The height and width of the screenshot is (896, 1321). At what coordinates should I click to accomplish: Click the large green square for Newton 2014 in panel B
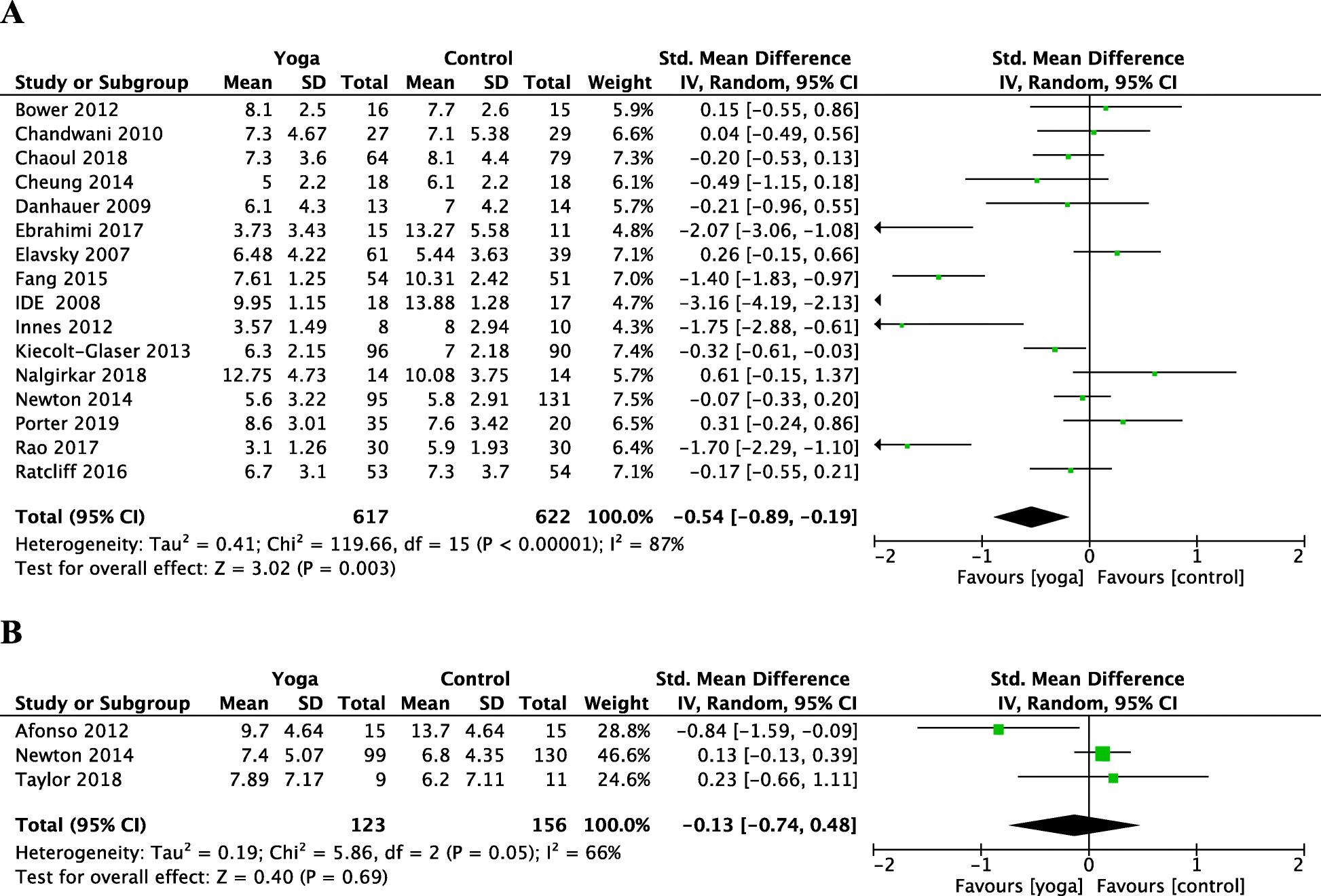coord(1102,753)
